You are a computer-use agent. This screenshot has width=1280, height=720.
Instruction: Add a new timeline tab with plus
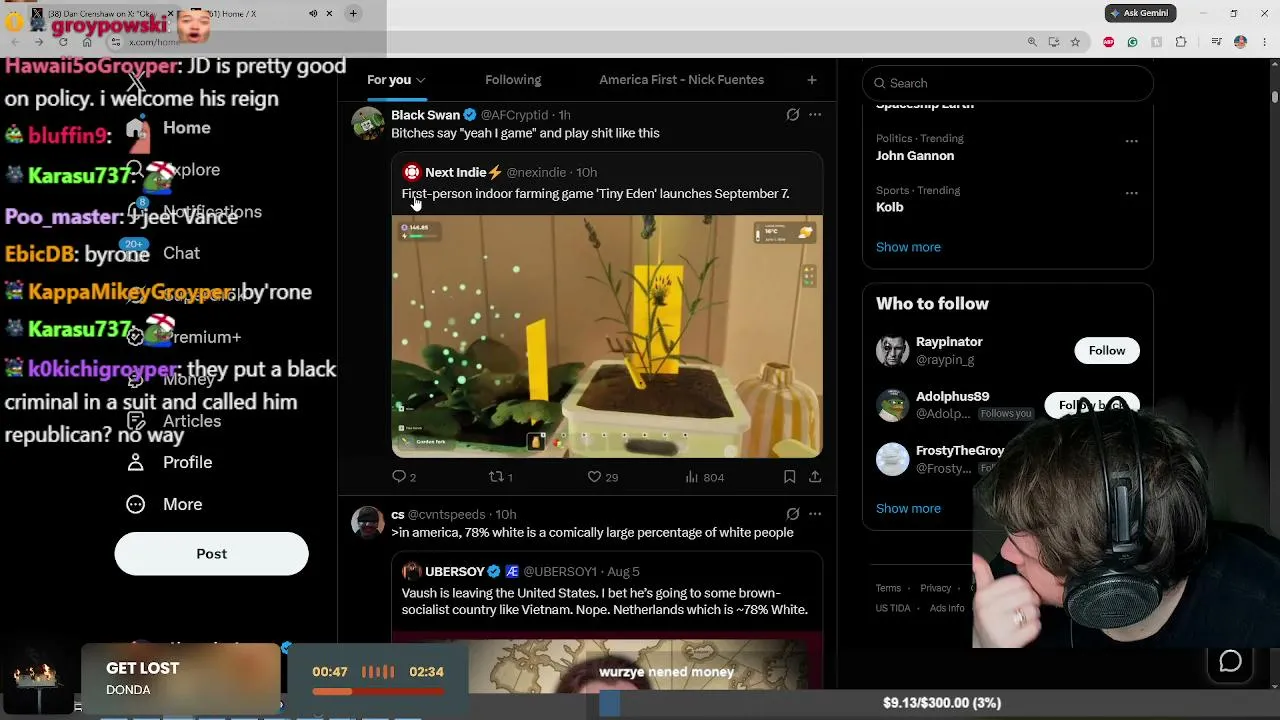pyautogui.click(x=812, y=80)
